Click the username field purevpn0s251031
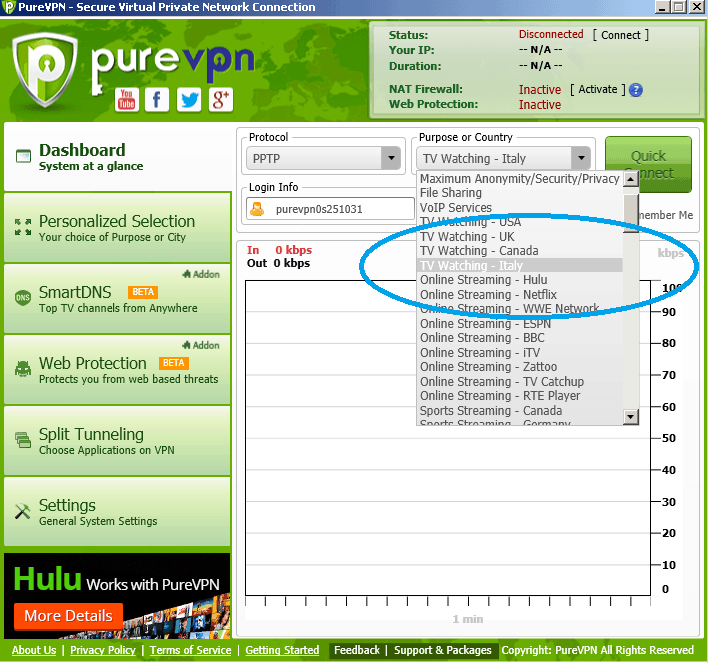 pyautogui.click(x=330, y=209)
